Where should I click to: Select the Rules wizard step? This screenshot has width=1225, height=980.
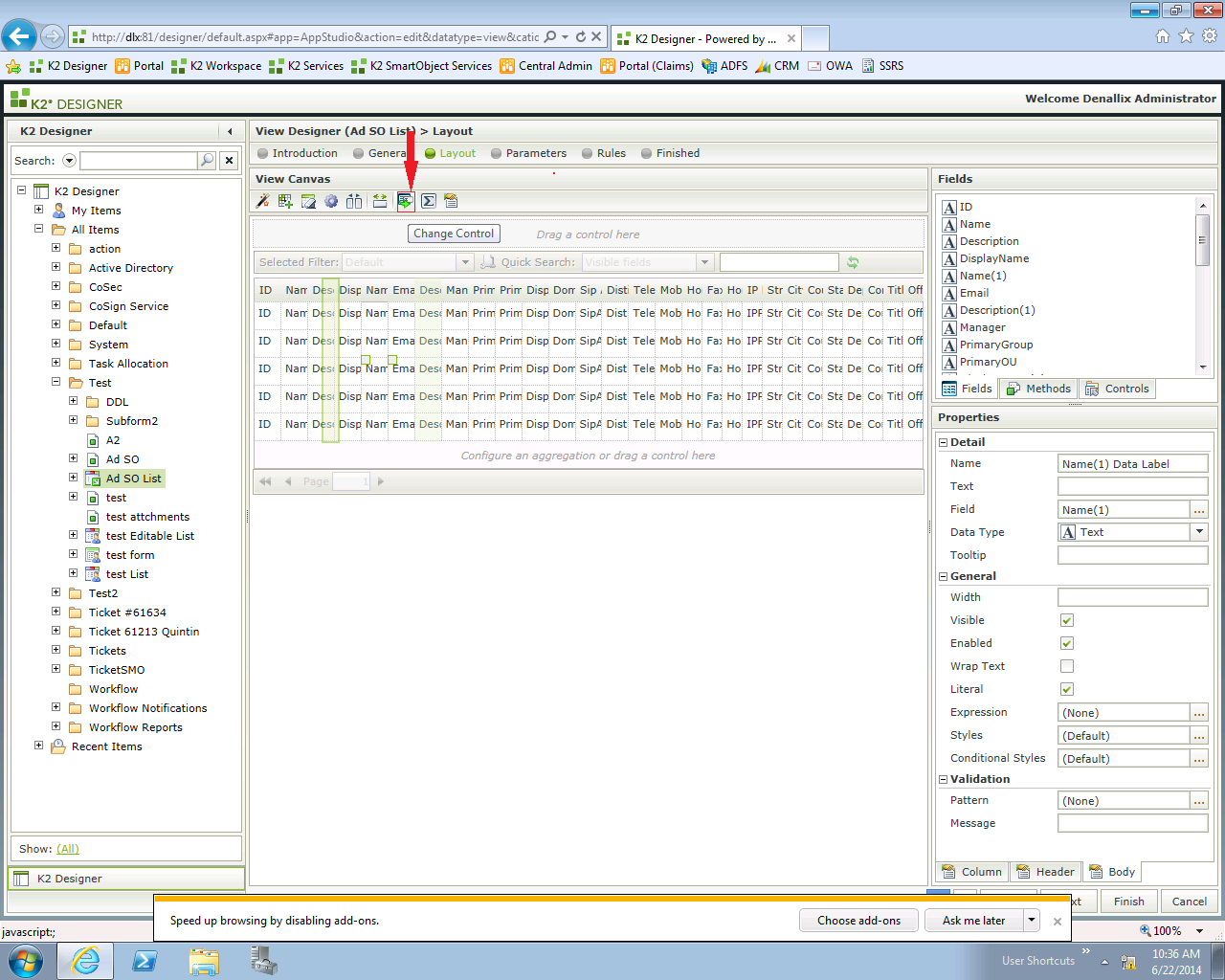click(604, 153)
